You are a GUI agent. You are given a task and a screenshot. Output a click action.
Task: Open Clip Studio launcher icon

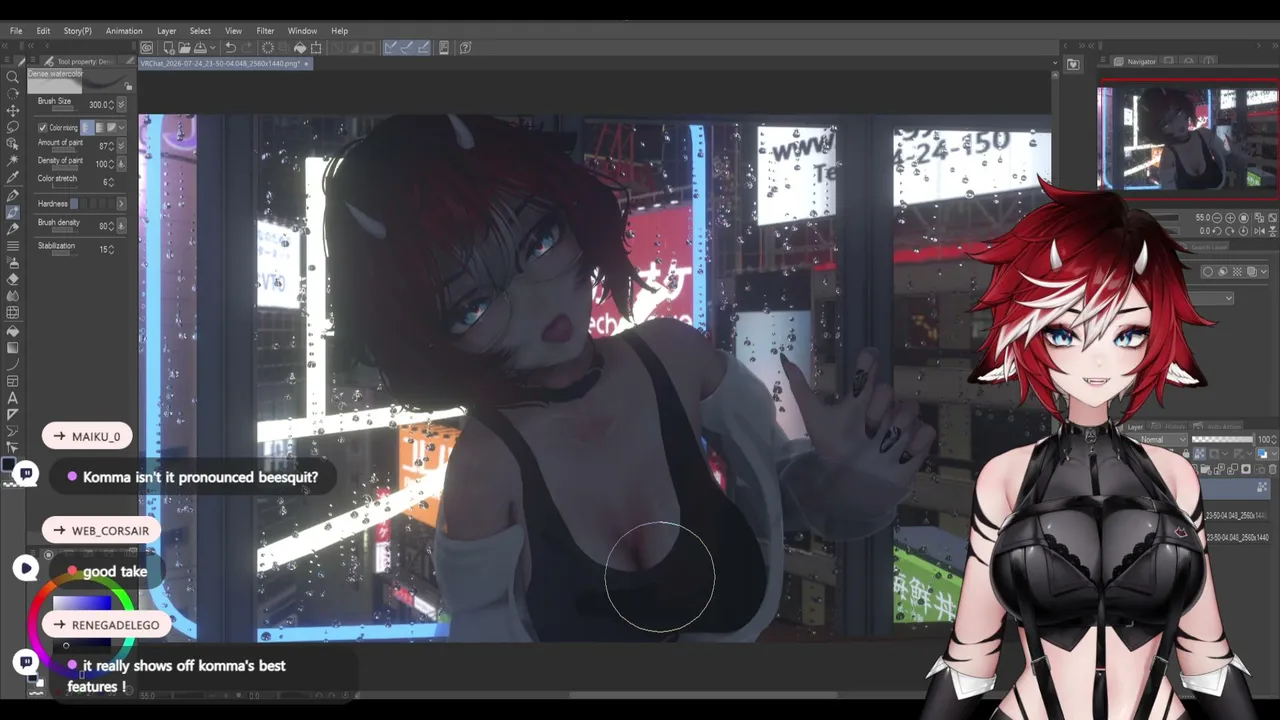pos(147,47)
